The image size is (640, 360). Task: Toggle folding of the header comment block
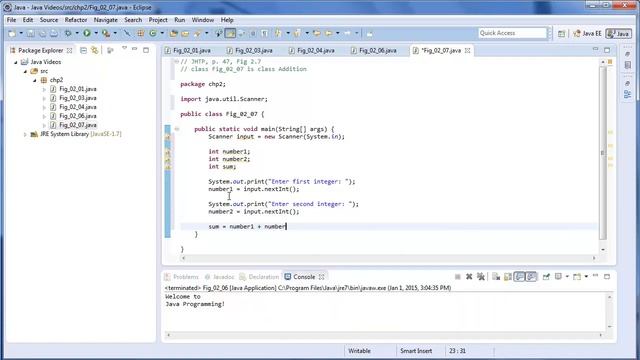[177, 62]
